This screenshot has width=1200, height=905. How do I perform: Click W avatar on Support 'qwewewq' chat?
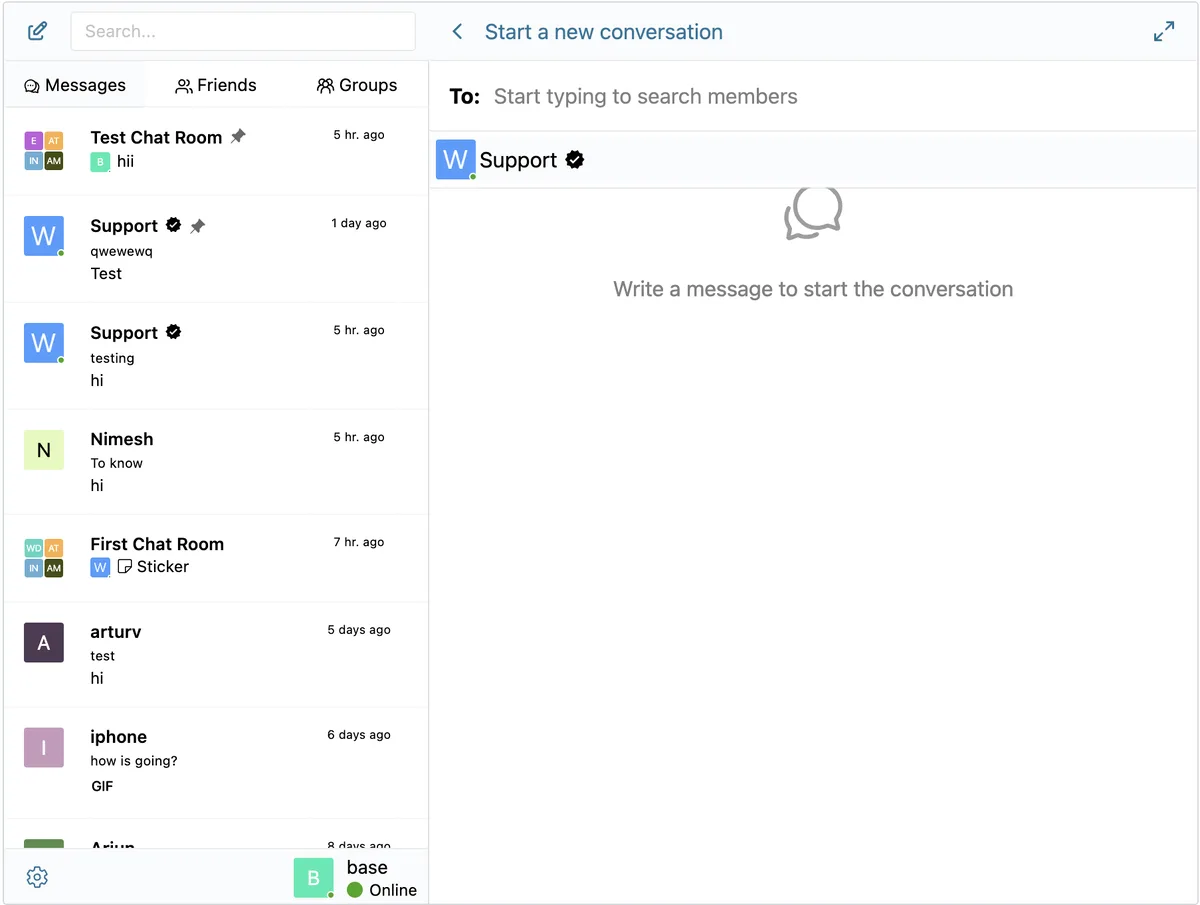tap(43, 236)
